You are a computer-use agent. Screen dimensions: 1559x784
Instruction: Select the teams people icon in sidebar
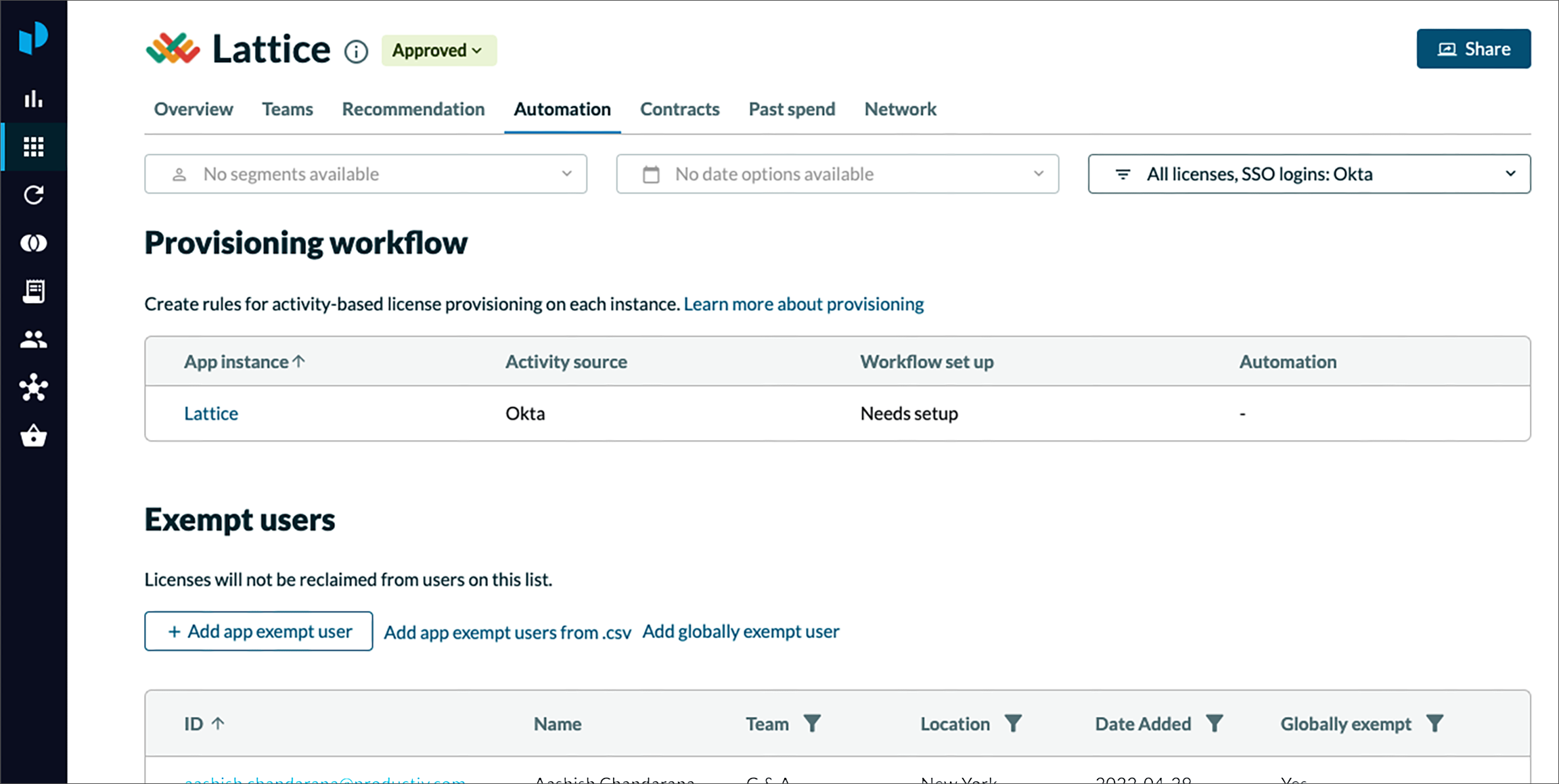point(33,340)
